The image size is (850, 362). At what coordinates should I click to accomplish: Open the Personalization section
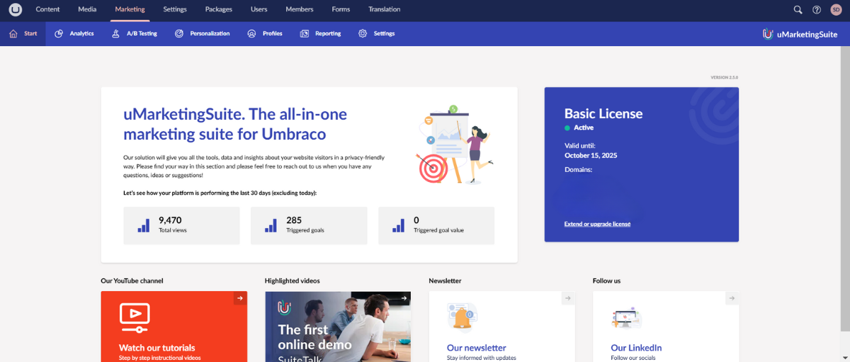(x=202, y=34)
